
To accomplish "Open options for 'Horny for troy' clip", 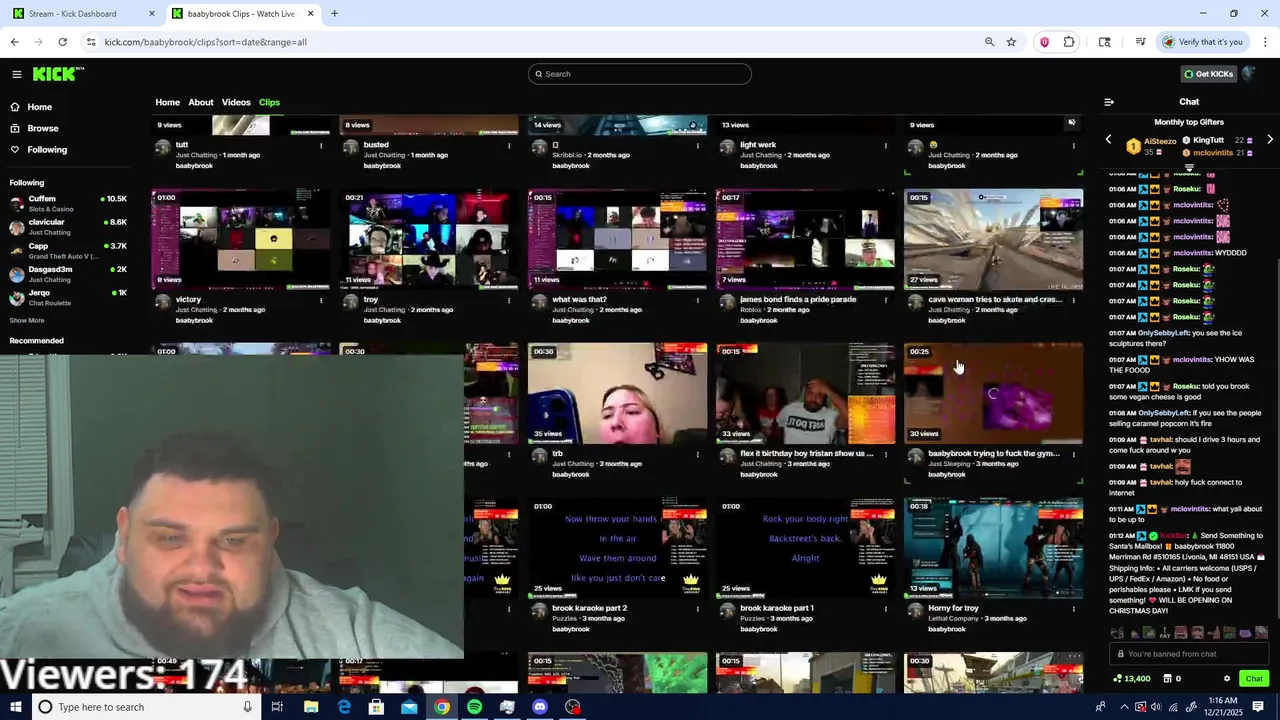I will (1073, 608).
